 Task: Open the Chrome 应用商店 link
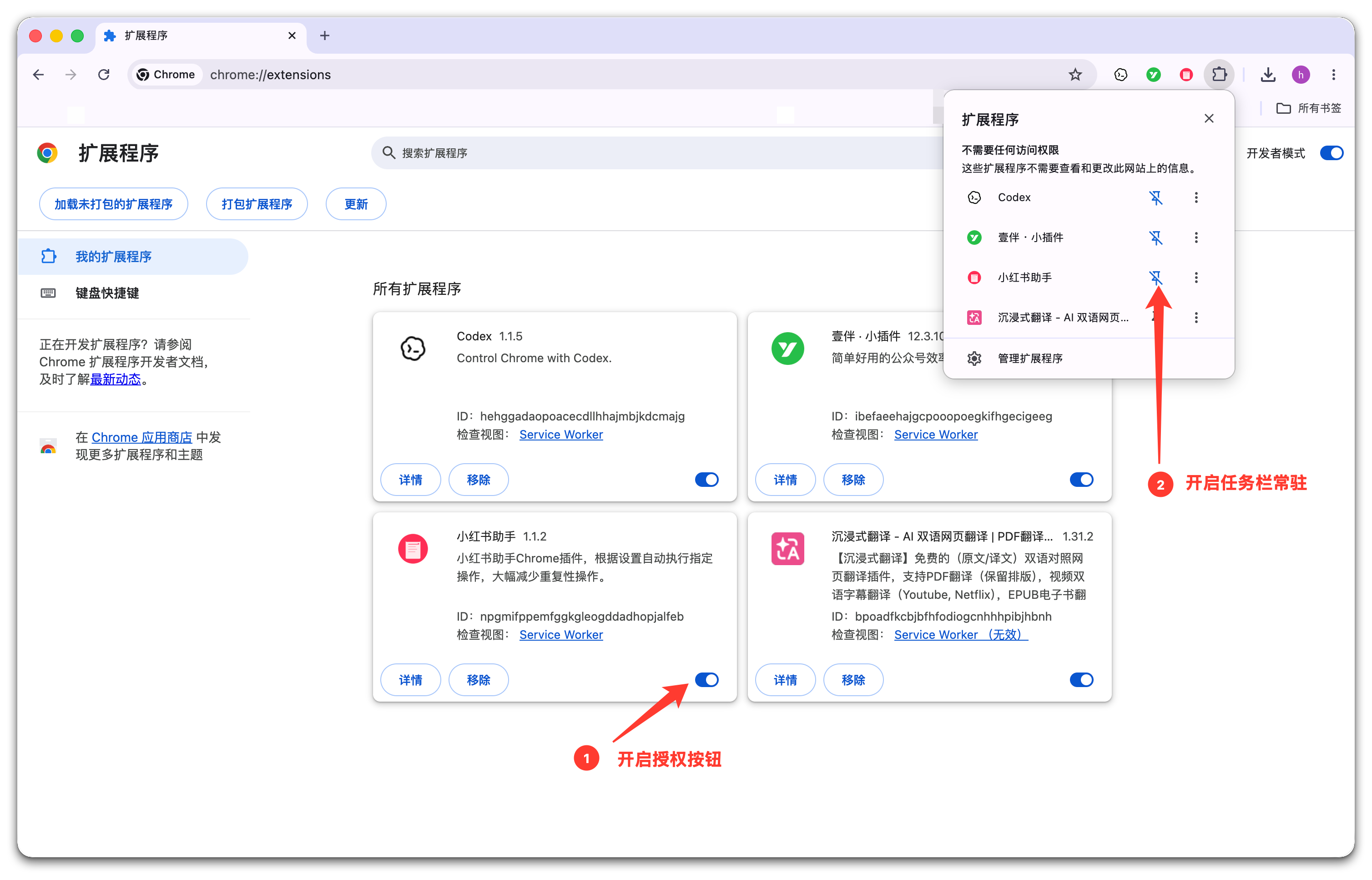[x=141, y=437]
